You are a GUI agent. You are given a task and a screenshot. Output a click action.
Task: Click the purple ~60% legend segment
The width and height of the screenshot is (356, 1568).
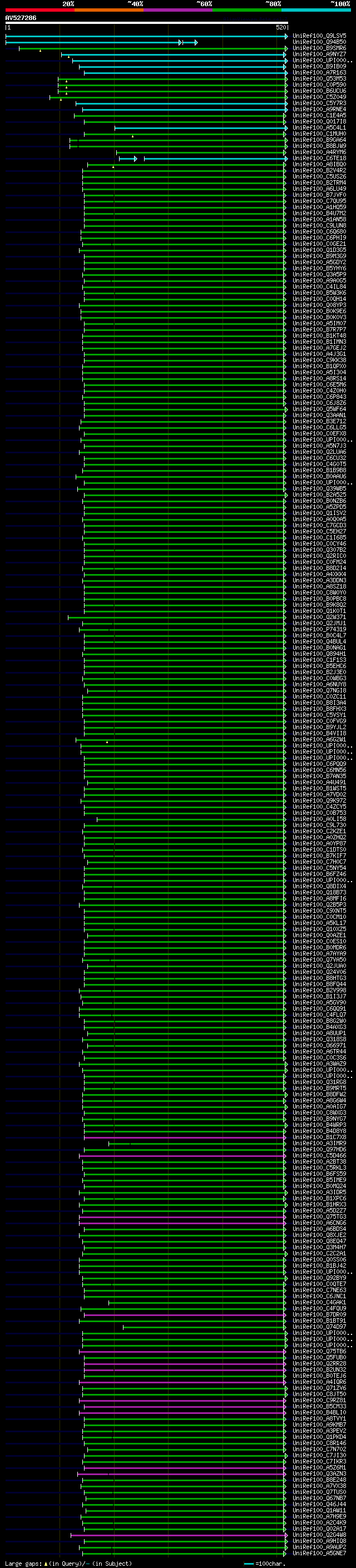click(x=177, y=10)
